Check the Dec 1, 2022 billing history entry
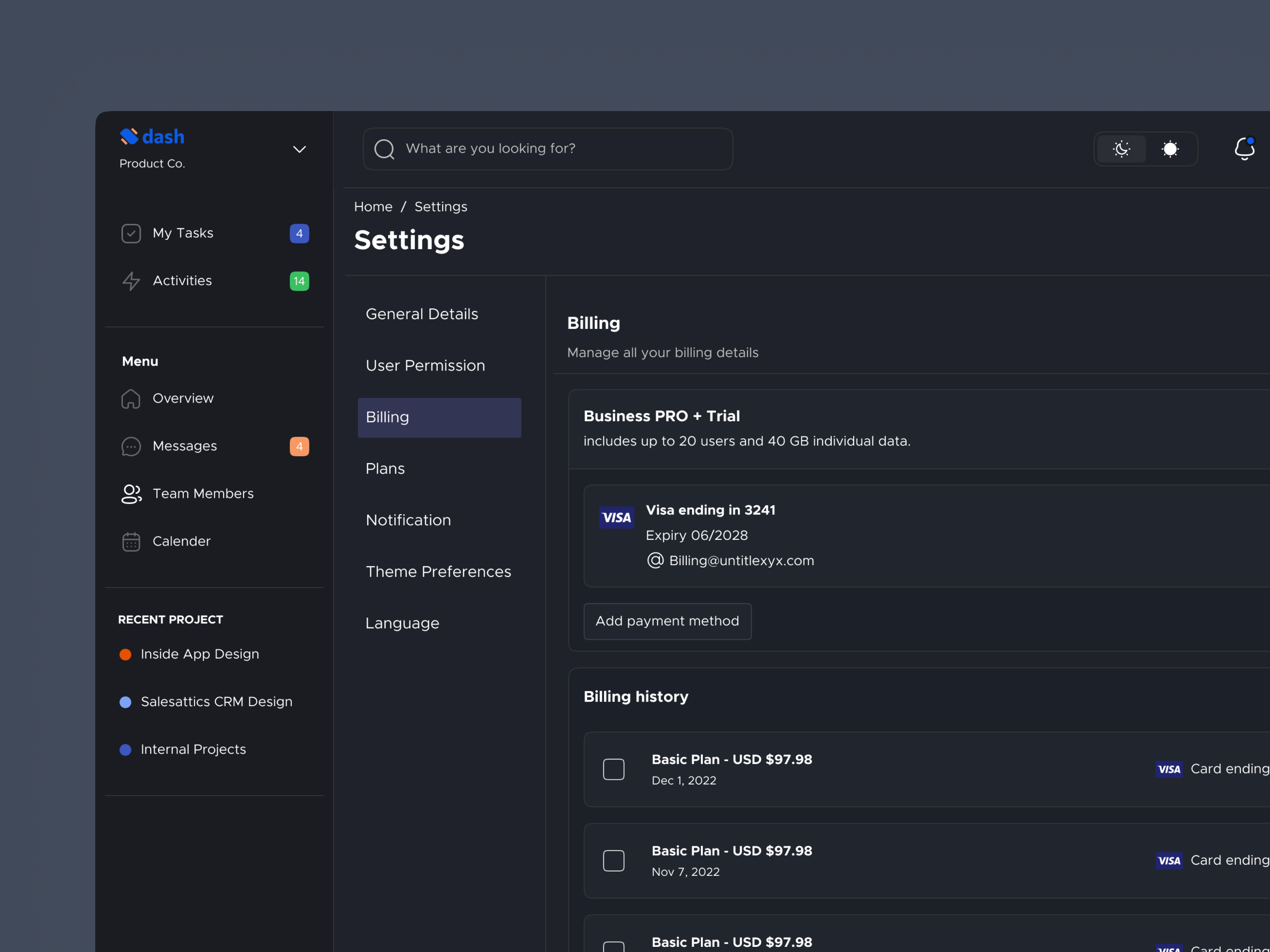 (x=613, y=769)
